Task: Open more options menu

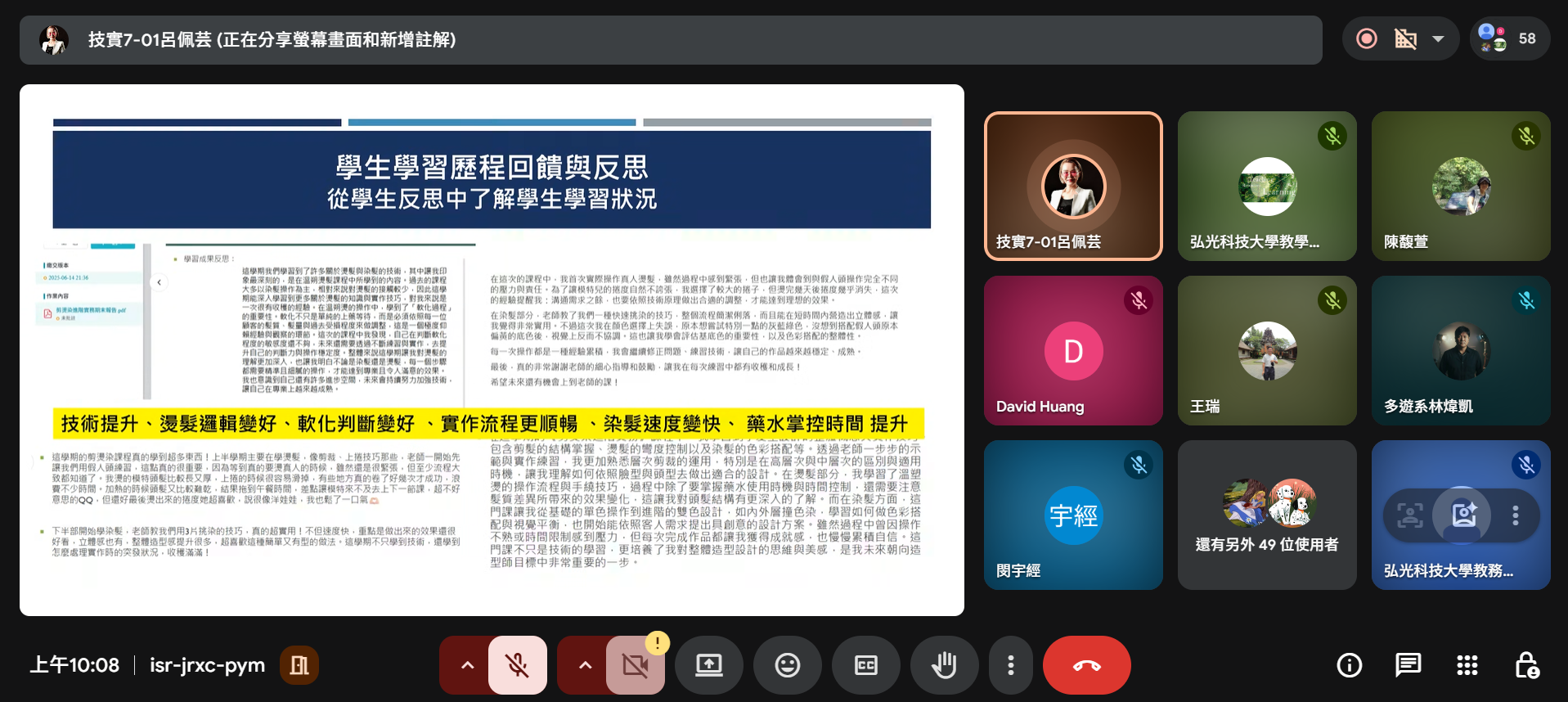Action: [1011, 665]
